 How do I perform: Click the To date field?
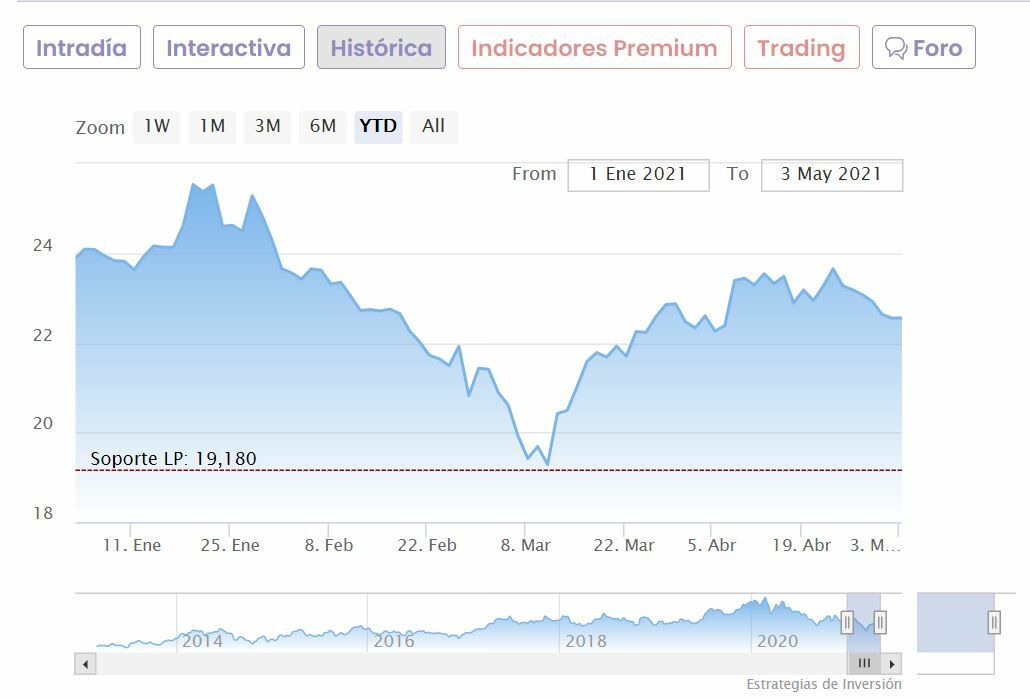[831, 174]
